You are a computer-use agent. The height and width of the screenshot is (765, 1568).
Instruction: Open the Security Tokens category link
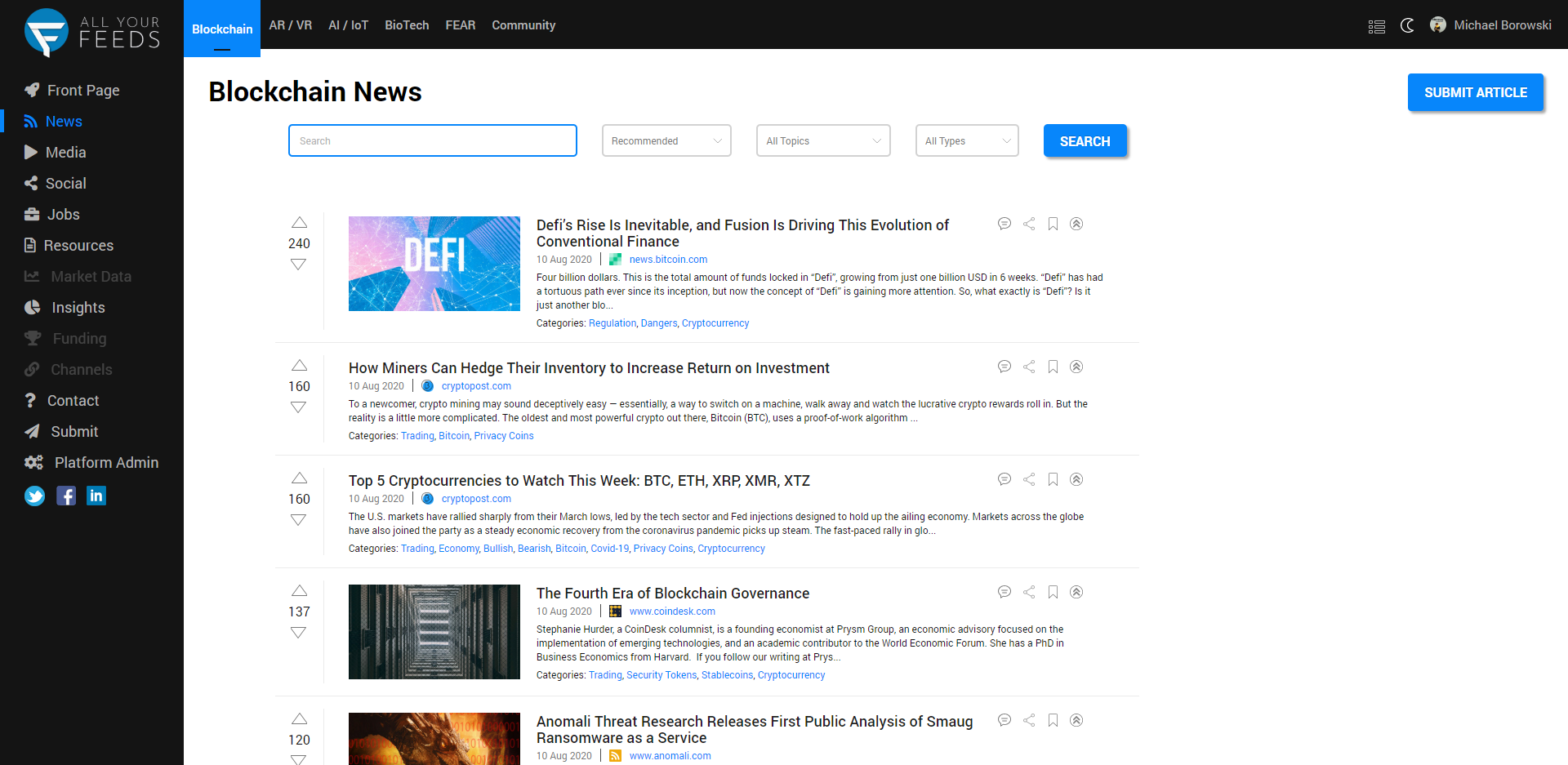pos(661,675)
